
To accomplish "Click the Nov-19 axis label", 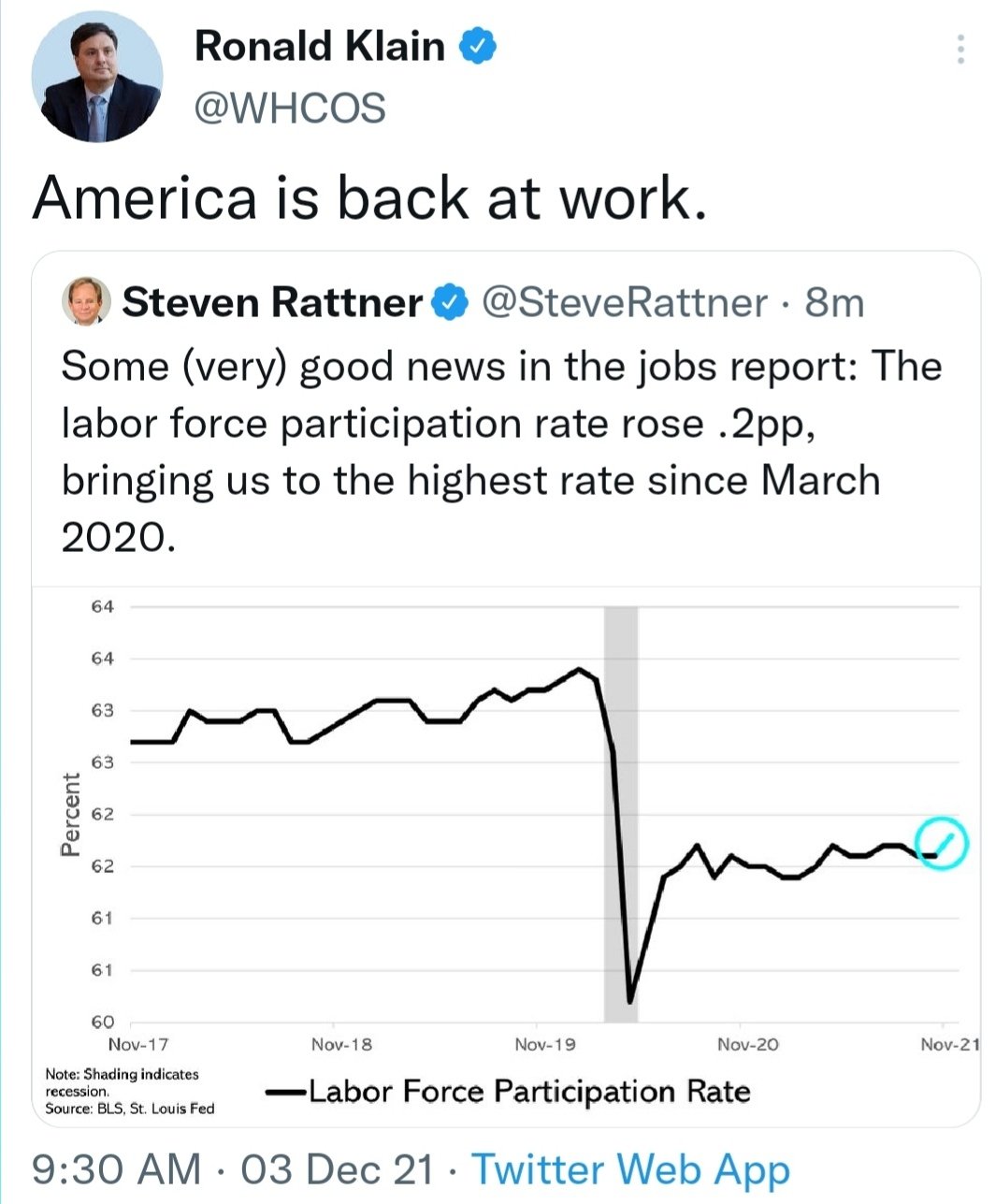I will 544,1044.
